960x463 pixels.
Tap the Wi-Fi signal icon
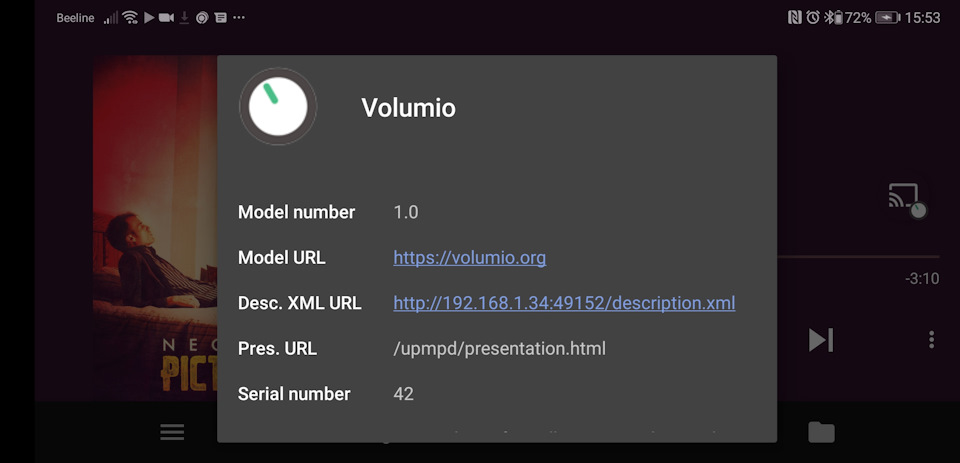click(130, 17)
